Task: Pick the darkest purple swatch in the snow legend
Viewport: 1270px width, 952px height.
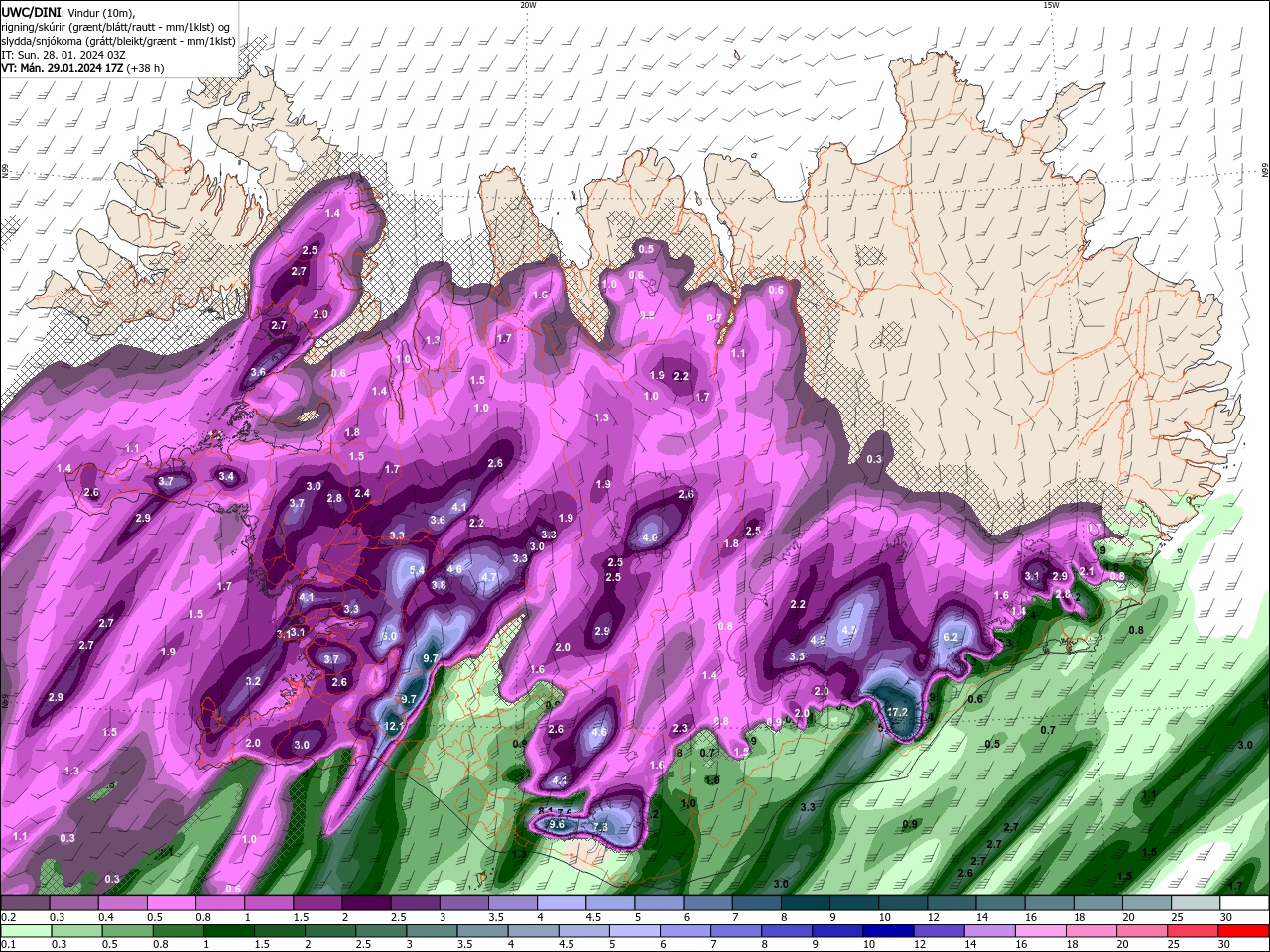Action: [x=366, y=903]
